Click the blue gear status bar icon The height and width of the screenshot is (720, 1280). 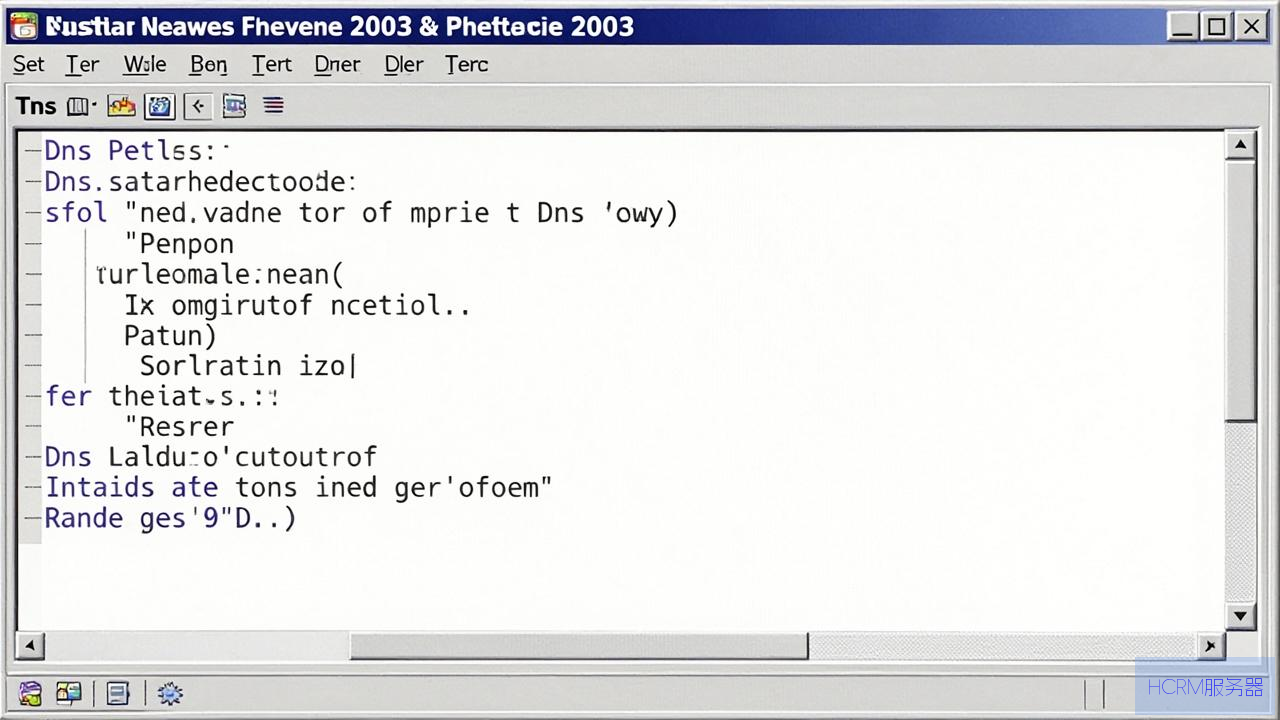tap(170, 693)
